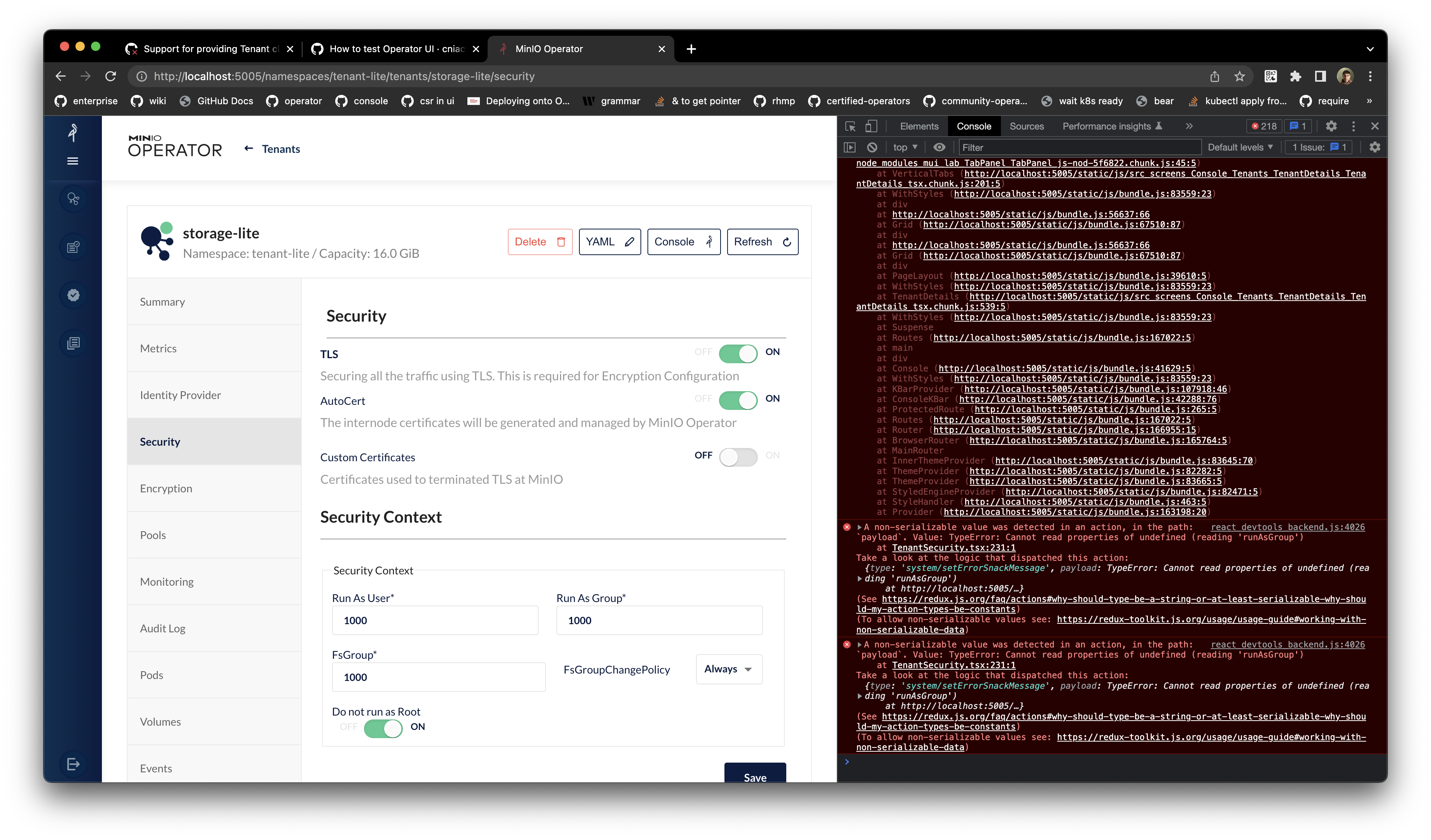This screenshot has width=1431, height=840.
Task: Enable the Custom Certificates toggle
Action: 738,457
